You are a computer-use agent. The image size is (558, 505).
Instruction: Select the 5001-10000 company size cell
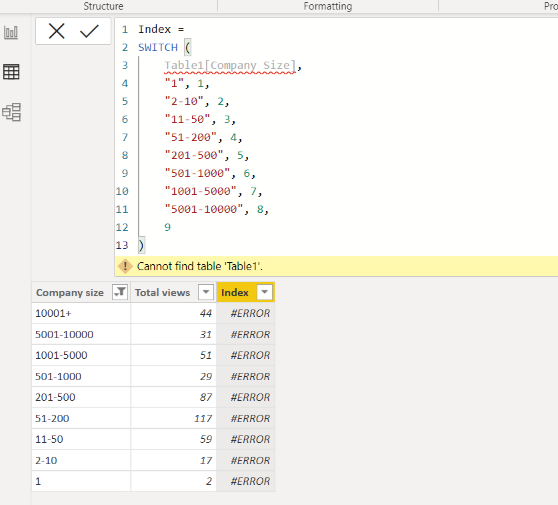tap(81, 334)
